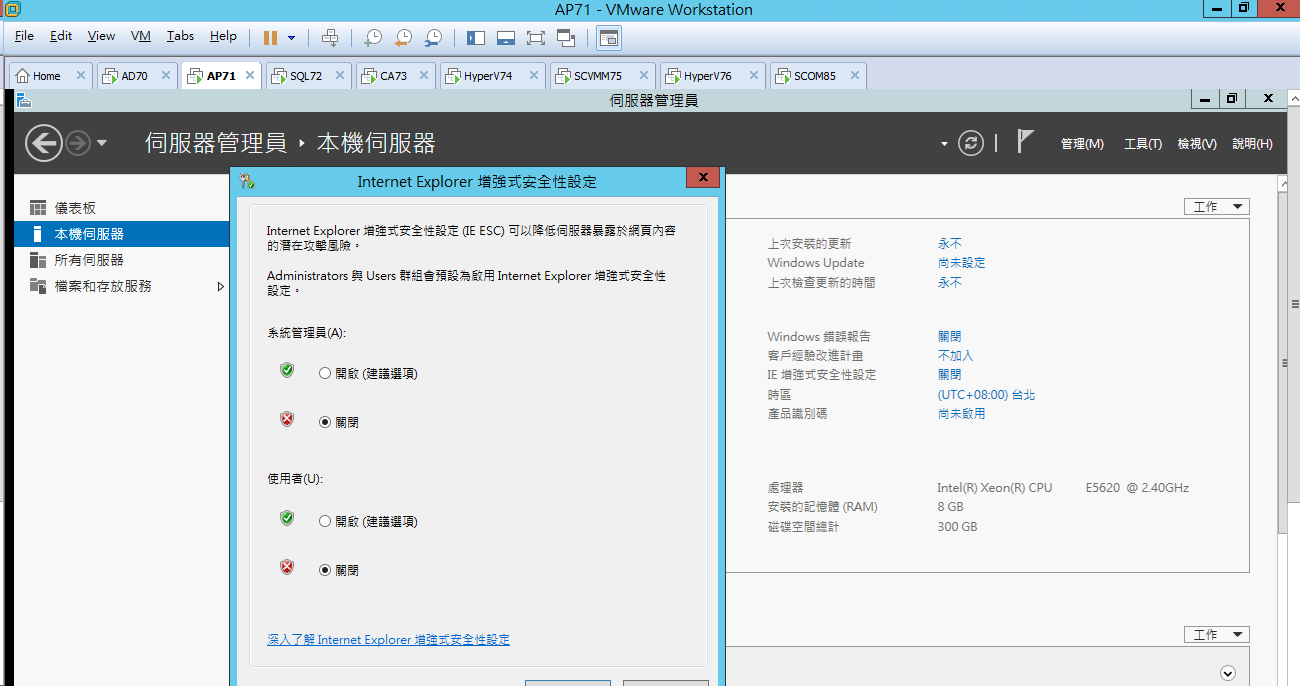This screenshot has height=686, width=1300.
Task: Open the 檢視(V) menu
Action: (1197, 144)
